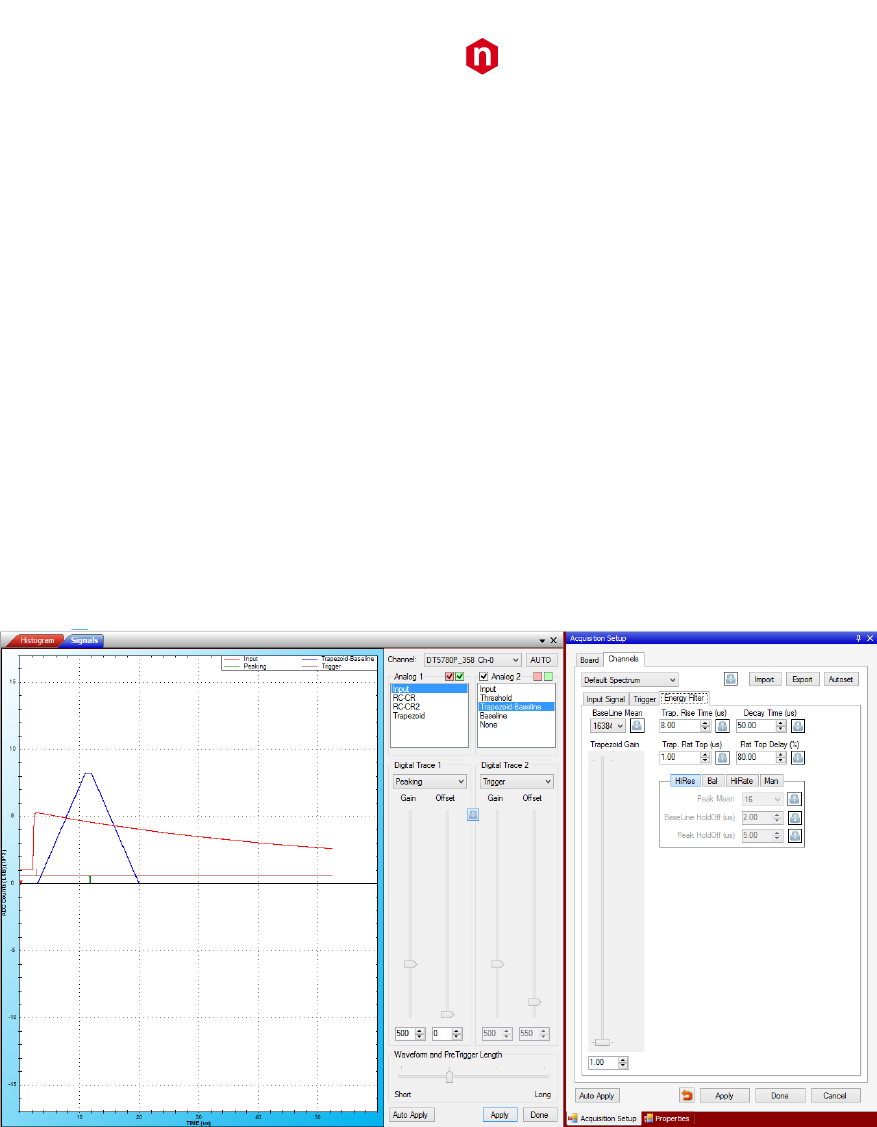Switch to the Histogram tab
The height and width of the screenshot is (1127, 877).
click(37, 640)
